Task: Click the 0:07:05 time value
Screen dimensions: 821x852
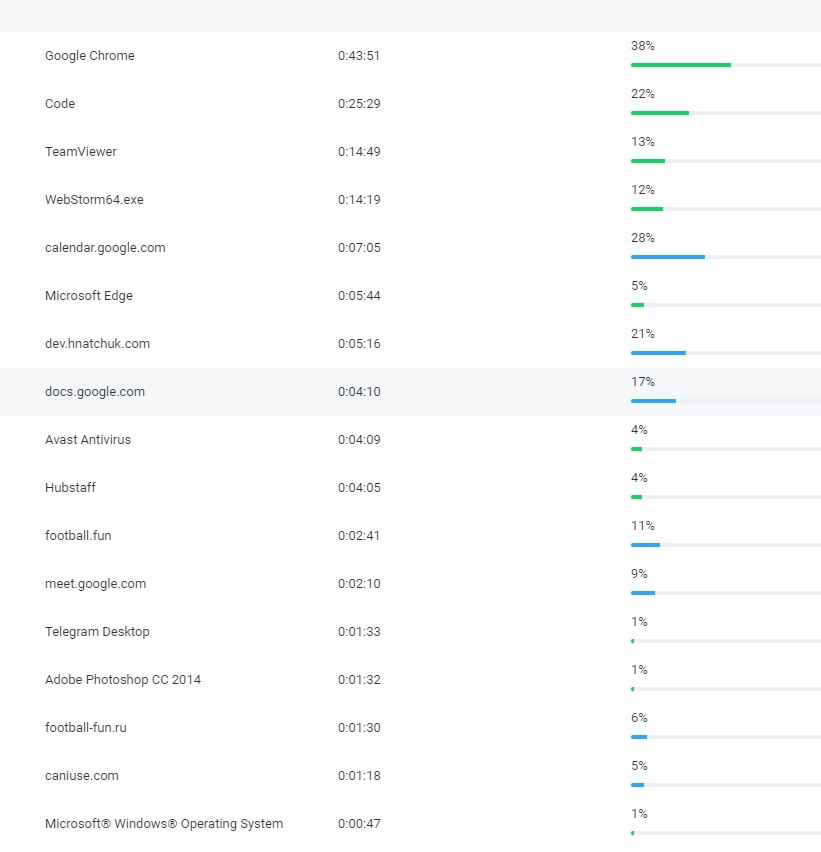Action: [x=359, y=248]
